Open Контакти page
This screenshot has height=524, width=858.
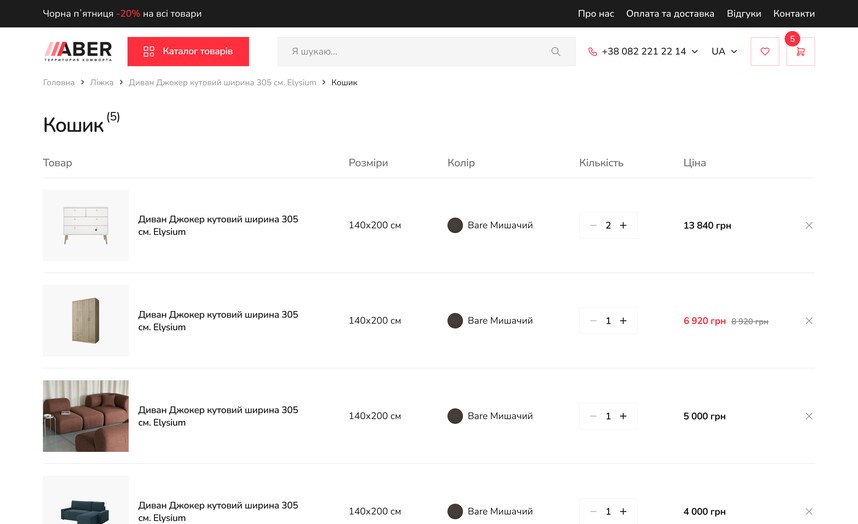(794, 14)
